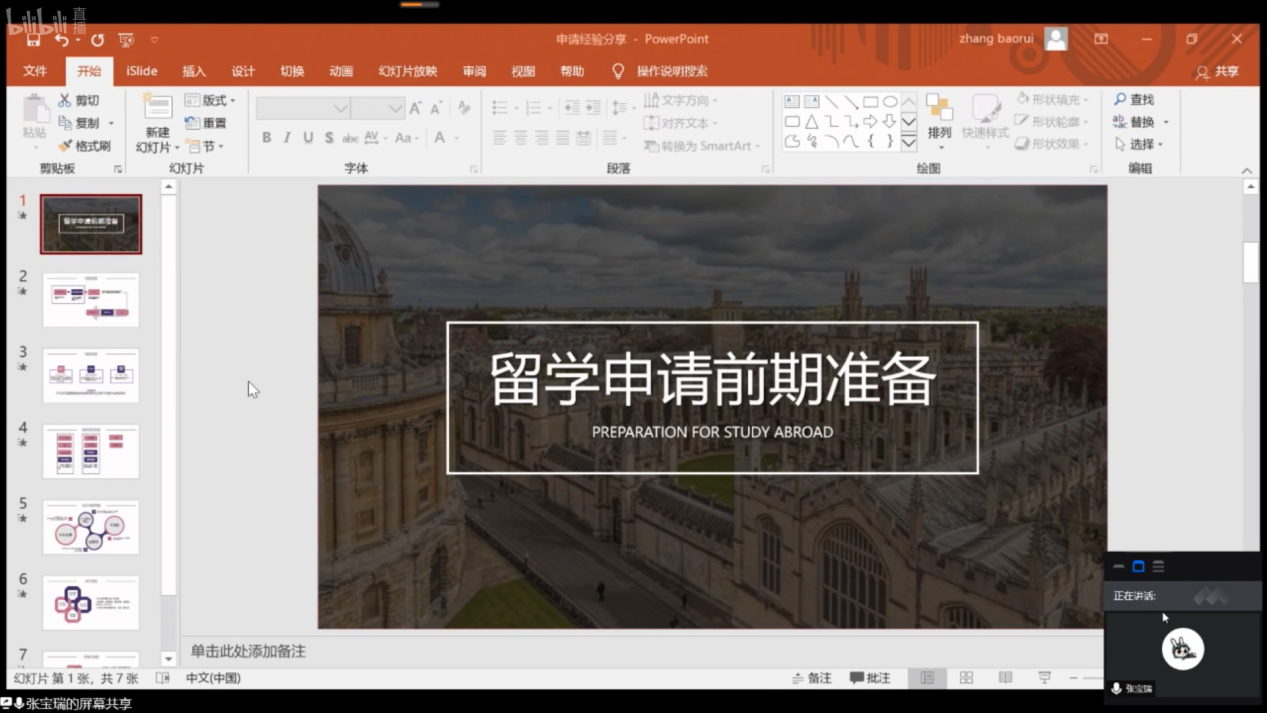Select the oval shape in shapes gallery
1267x713 pixels.
pos(889,102)
